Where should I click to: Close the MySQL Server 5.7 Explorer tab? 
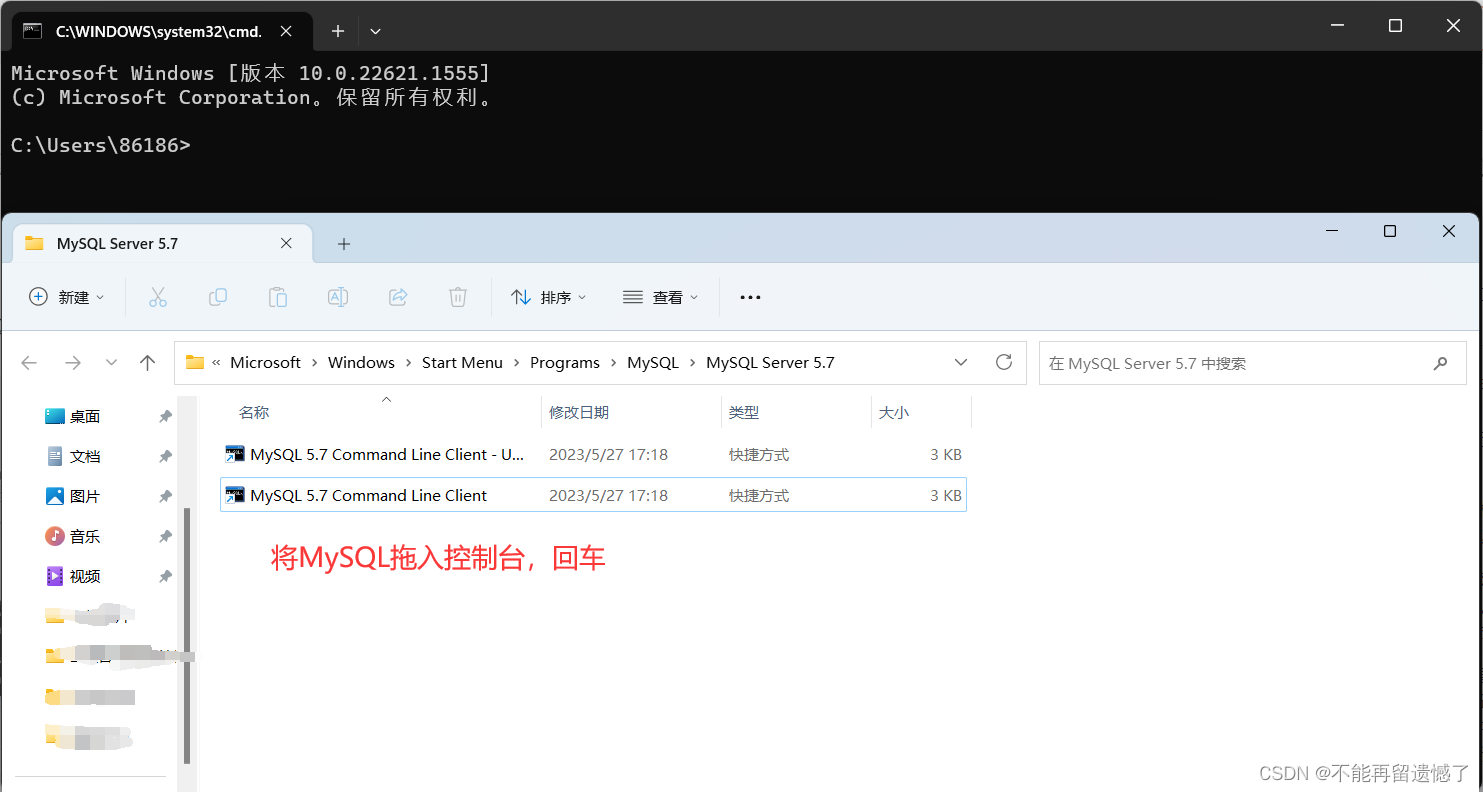pos(286,243)
